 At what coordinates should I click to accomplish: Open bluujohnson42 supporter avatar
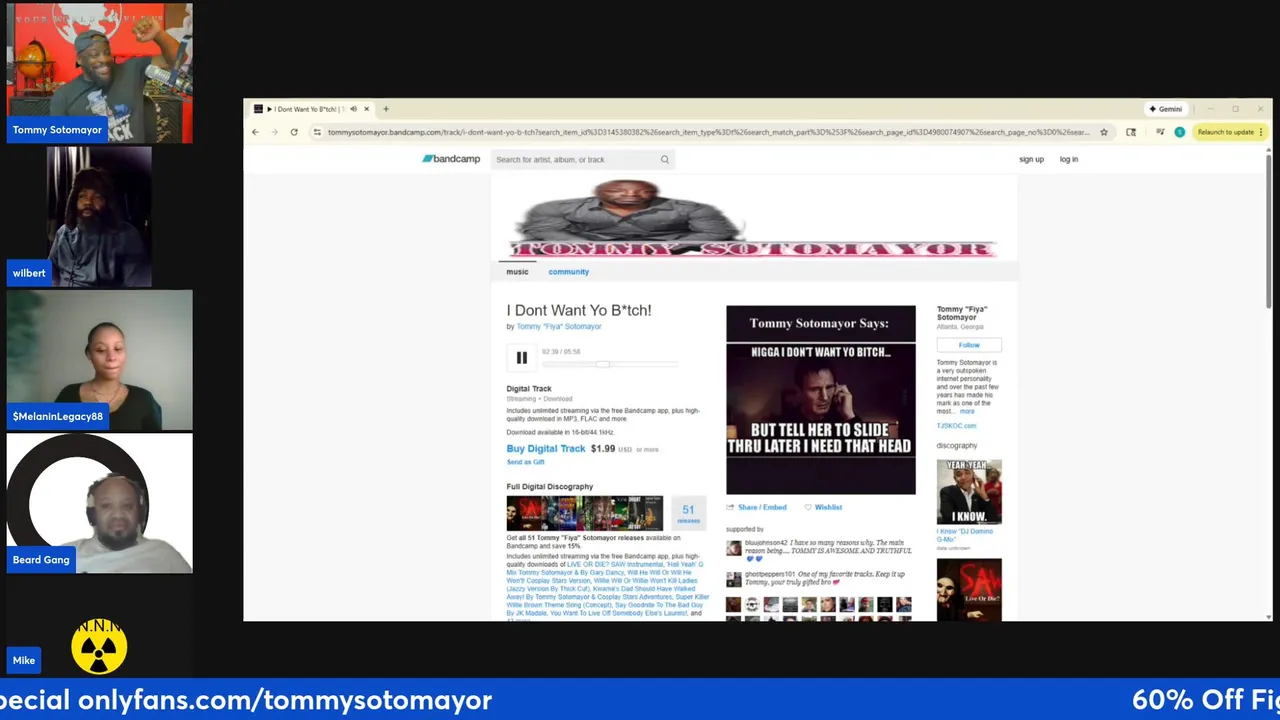(734, 548)
